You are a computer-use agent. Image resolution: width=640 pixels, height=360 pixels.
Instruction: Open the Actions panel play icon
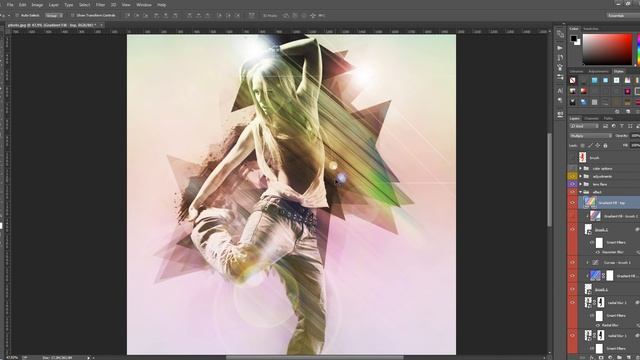(560, 48)
